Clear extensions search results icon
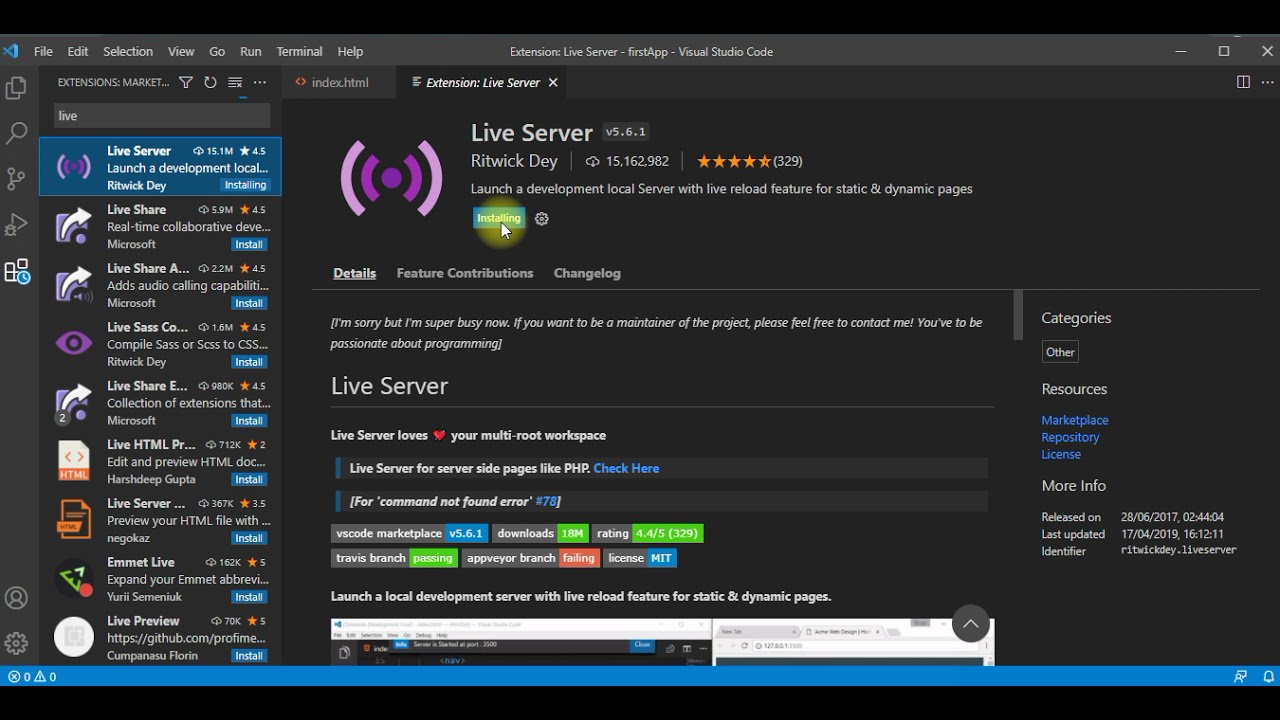The height and width of the screenshot is (720, 1280). pos(235,83)
